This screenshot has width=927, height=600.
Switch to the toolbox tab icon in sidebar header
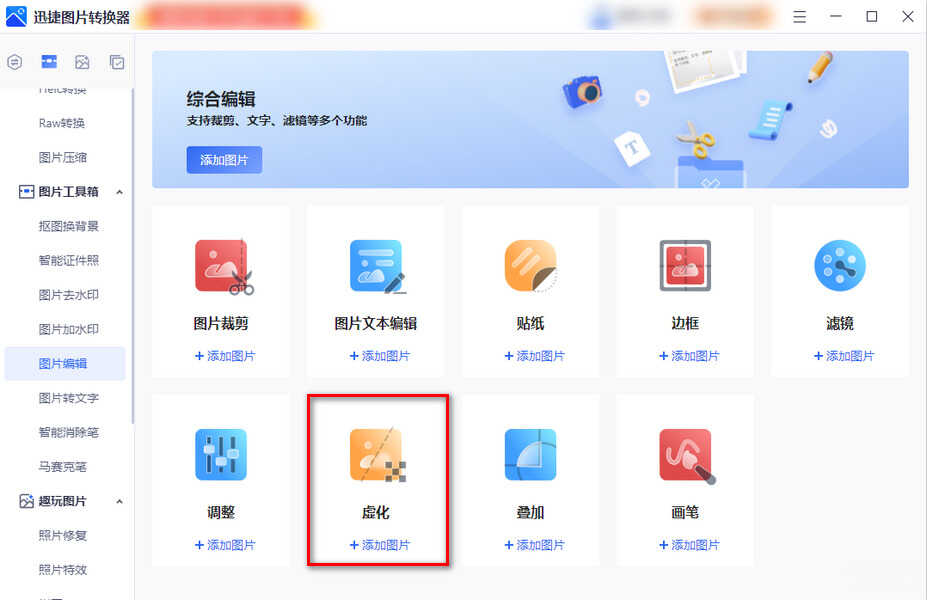pyautogui.click(x=49, y=61)
